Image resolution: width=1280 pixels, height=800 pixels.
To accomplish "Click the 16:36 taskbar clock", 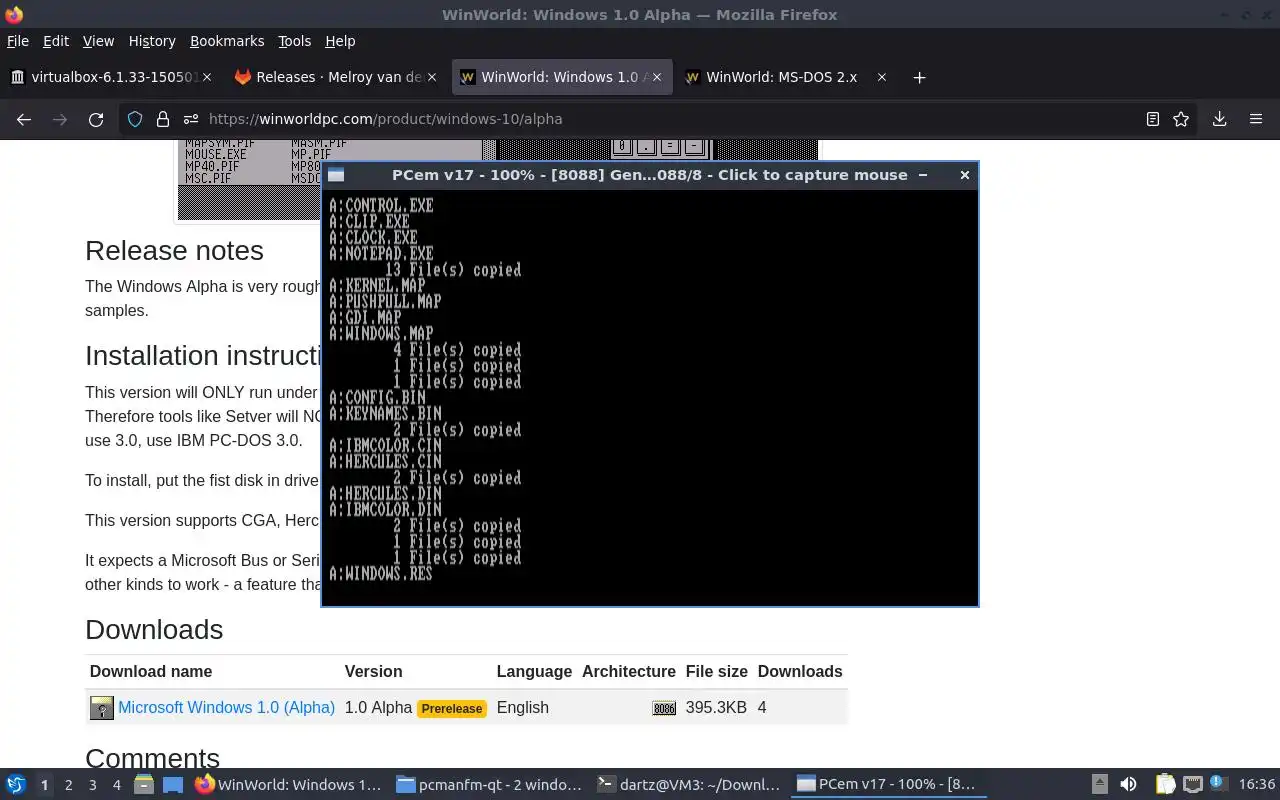I will point(1257,785).
